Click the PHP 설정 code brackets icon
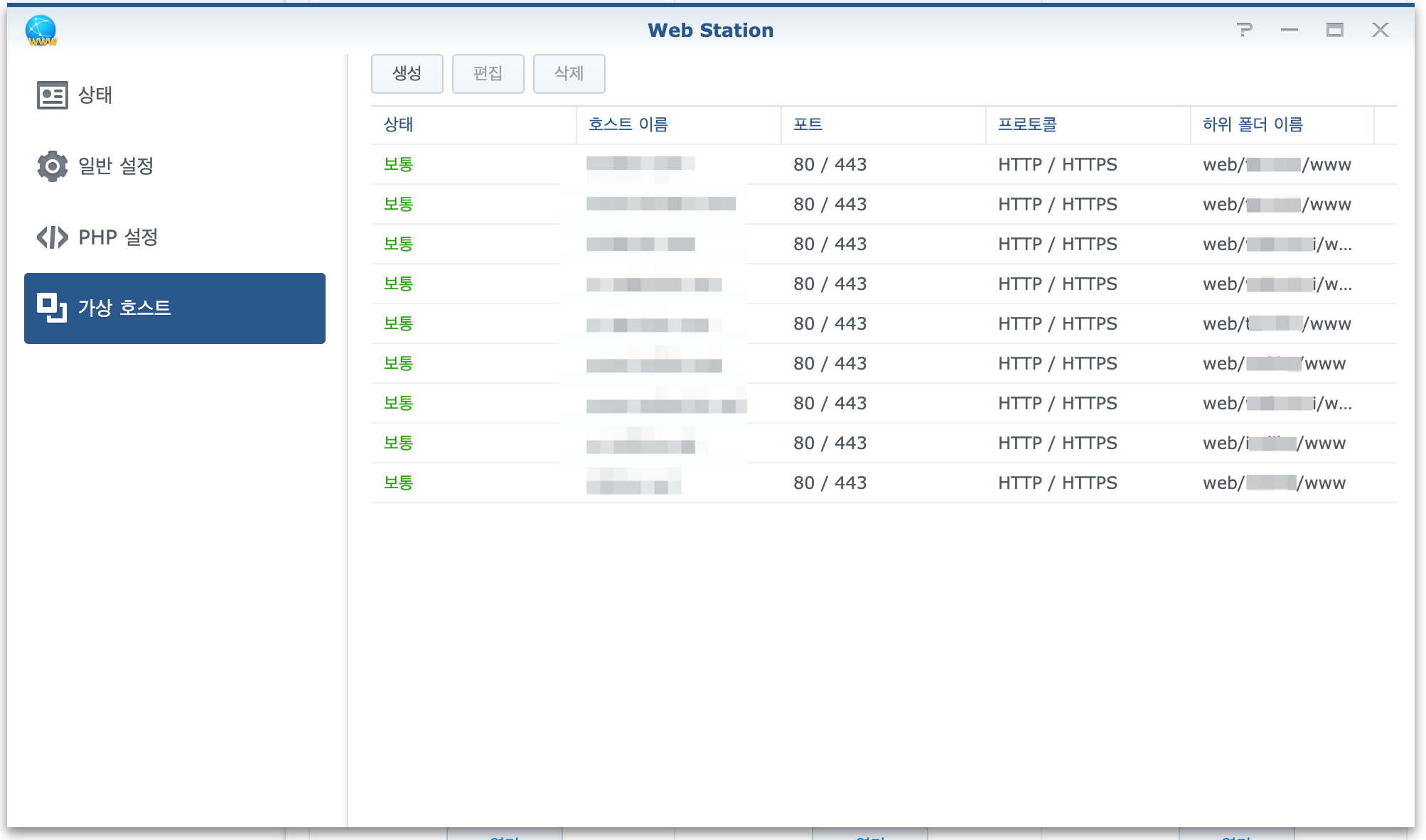 pyautogui.click(x=52, y=237)
